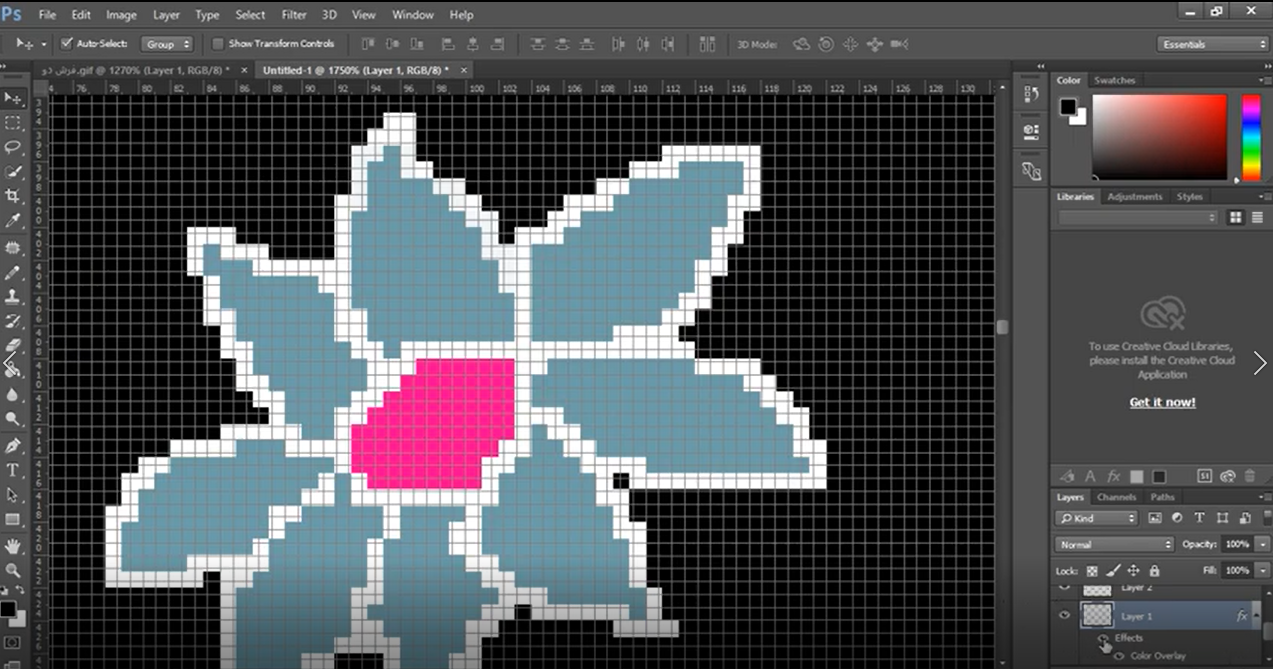1273x669 pixels.
Task: Click the 3D Mode scale camera icon
Action: (899, 44)
